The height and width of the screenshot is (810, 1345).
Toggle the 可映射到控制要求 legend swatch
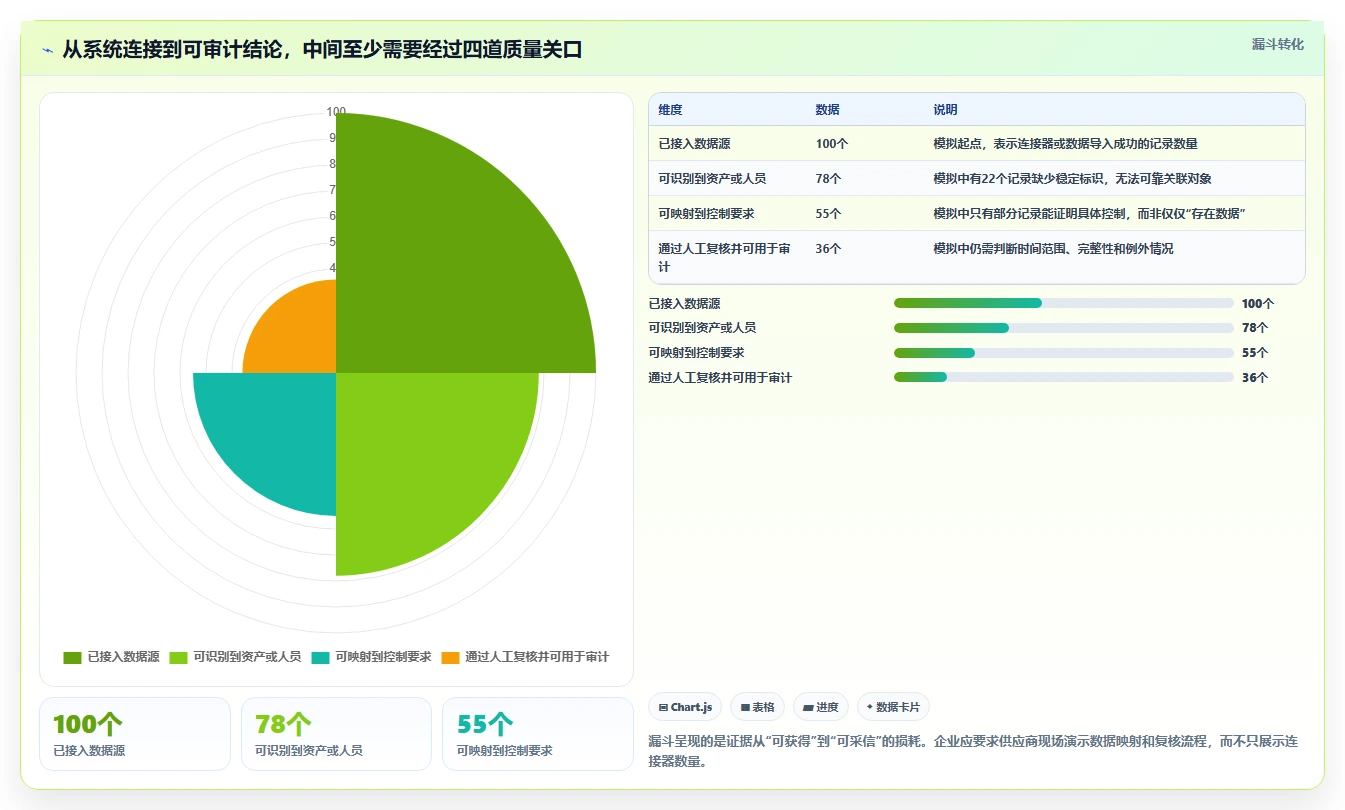pos(320,657)
